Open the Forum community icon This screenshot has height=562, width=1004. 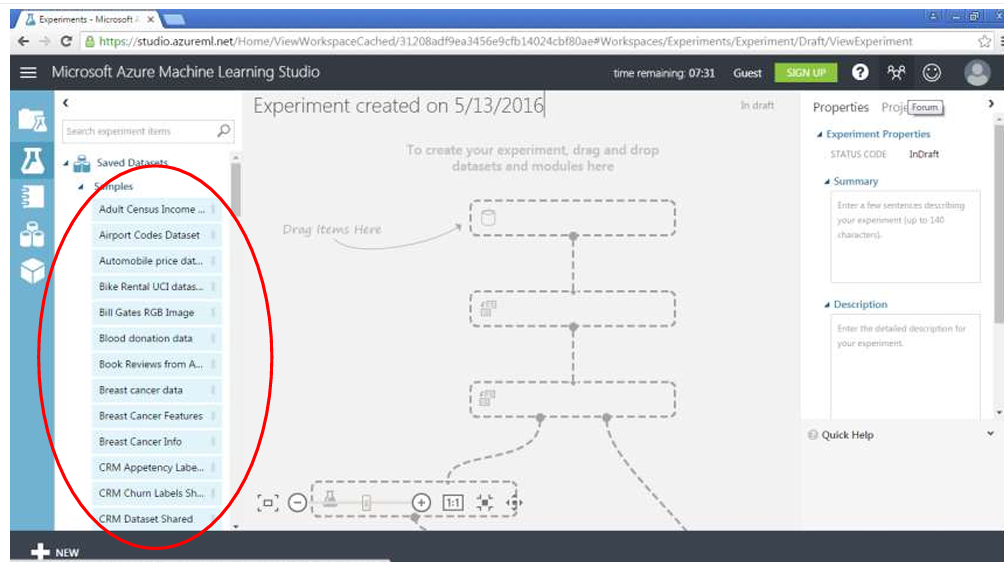click(895, 73)
